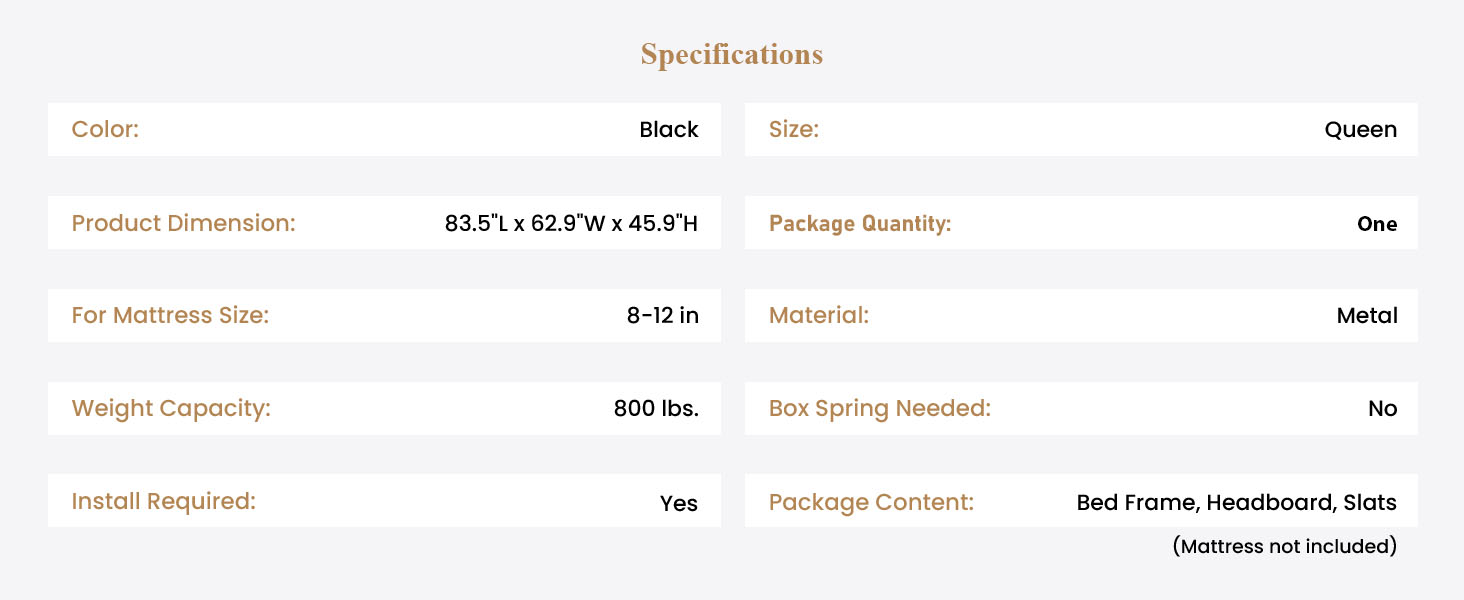
Task: Click the Bed Frame, Headboard, Slats text
Action: [1237, 502]
